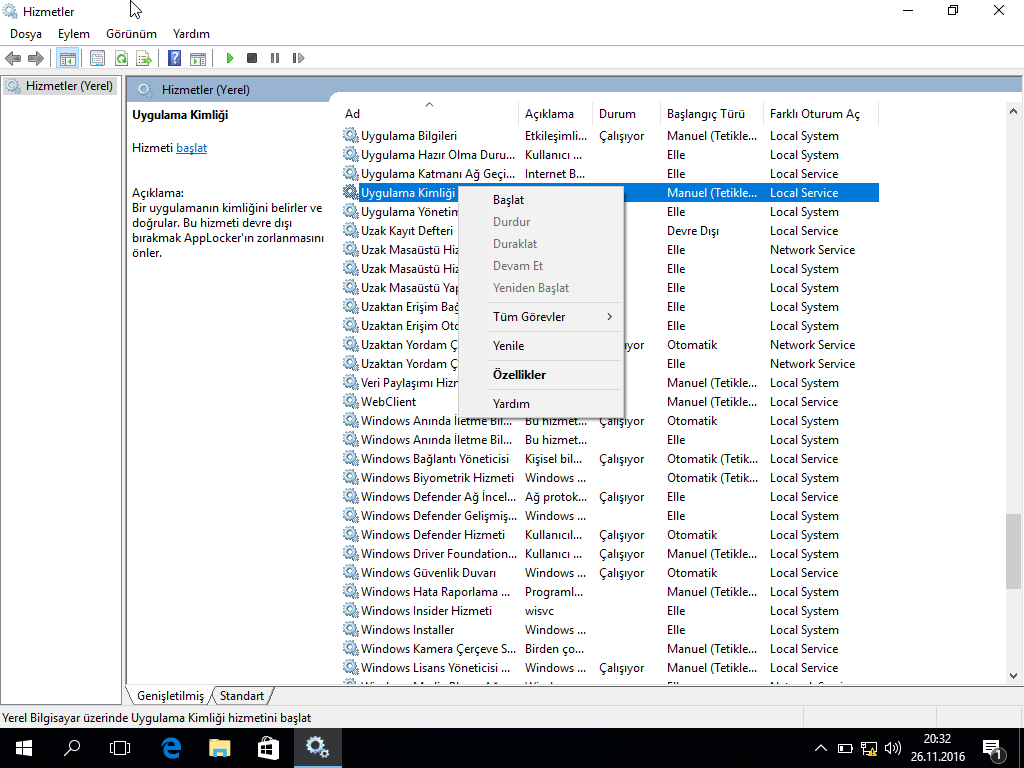The height and width of the screenshot is (768, 1024).
Task: Click the vertical scrollbar thumb of services list
Action: click(1014, 550)
